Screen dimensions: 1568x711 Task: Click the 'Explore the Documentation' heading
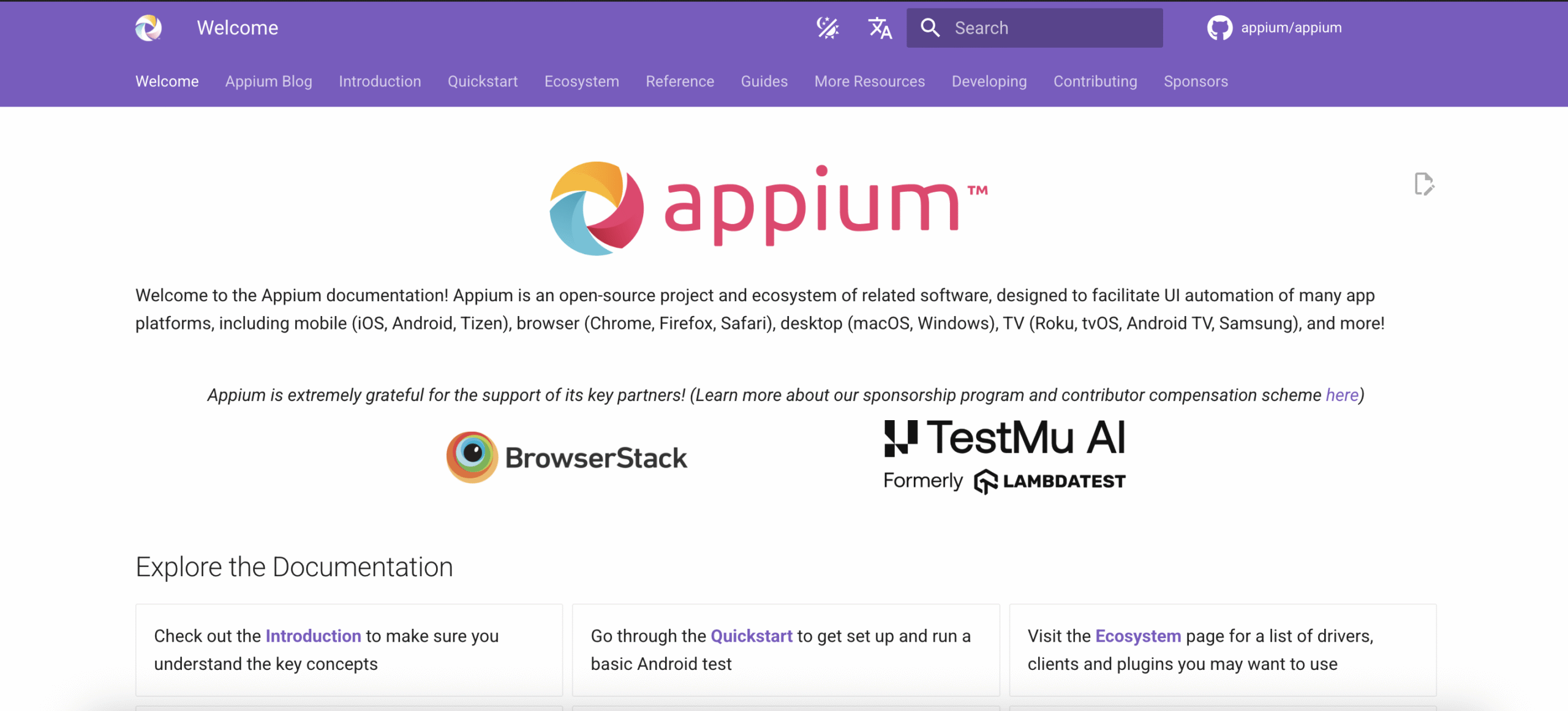(x=294, y=567)
